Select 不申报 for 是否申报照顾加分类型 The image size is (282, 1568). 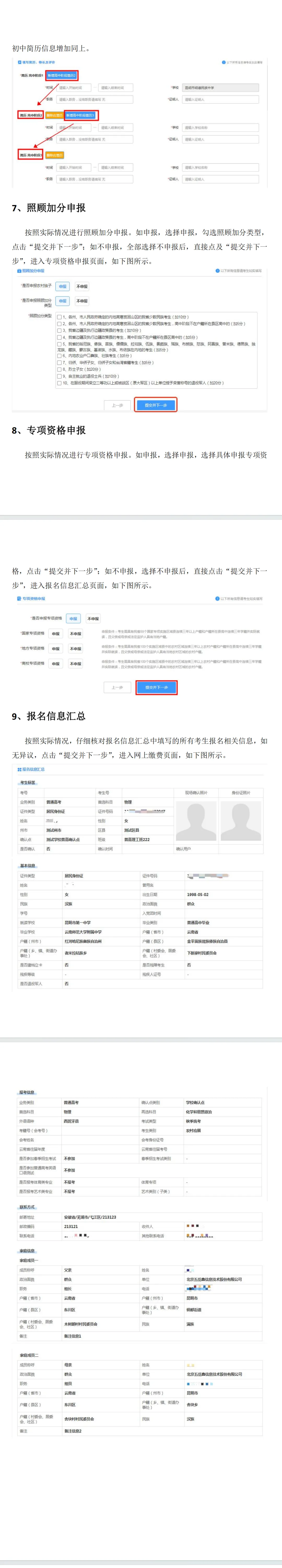click(x=82, y=301)
